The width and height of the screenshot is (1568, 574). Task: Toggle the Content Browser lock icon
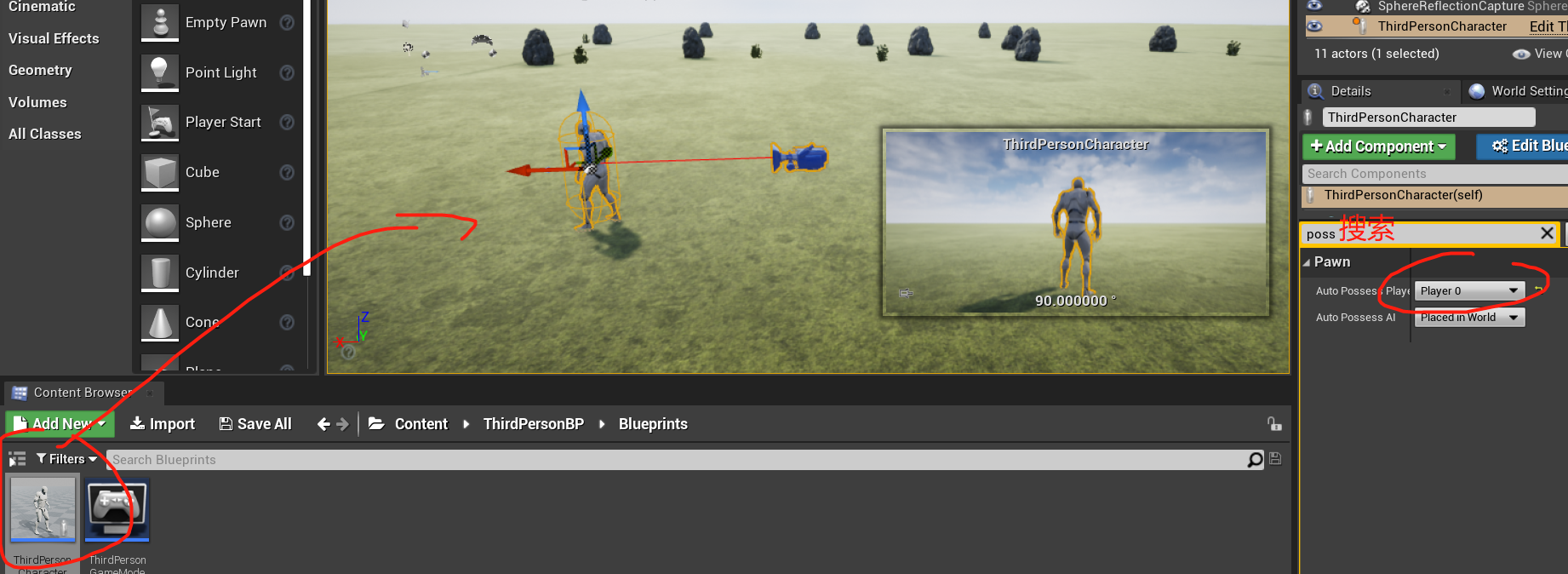tap(1274, 424)
